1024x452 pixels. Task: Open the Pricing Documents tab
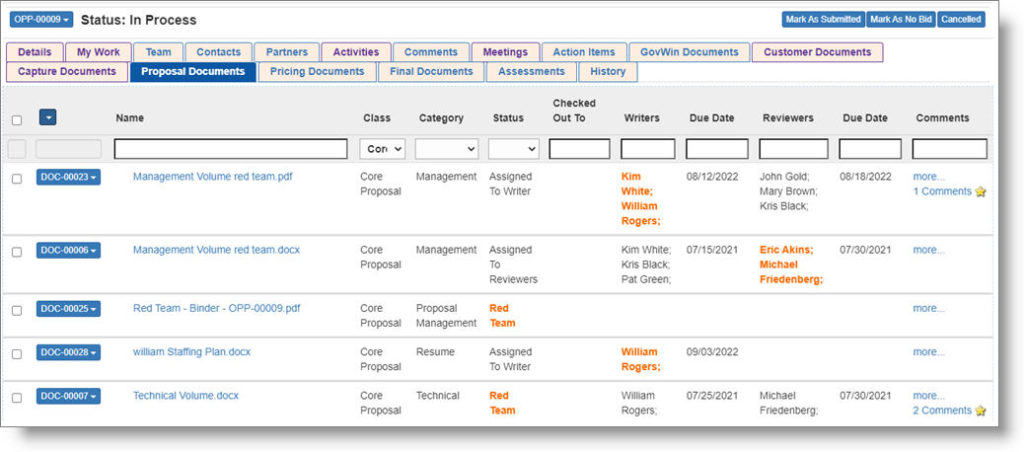coord(317,72)
